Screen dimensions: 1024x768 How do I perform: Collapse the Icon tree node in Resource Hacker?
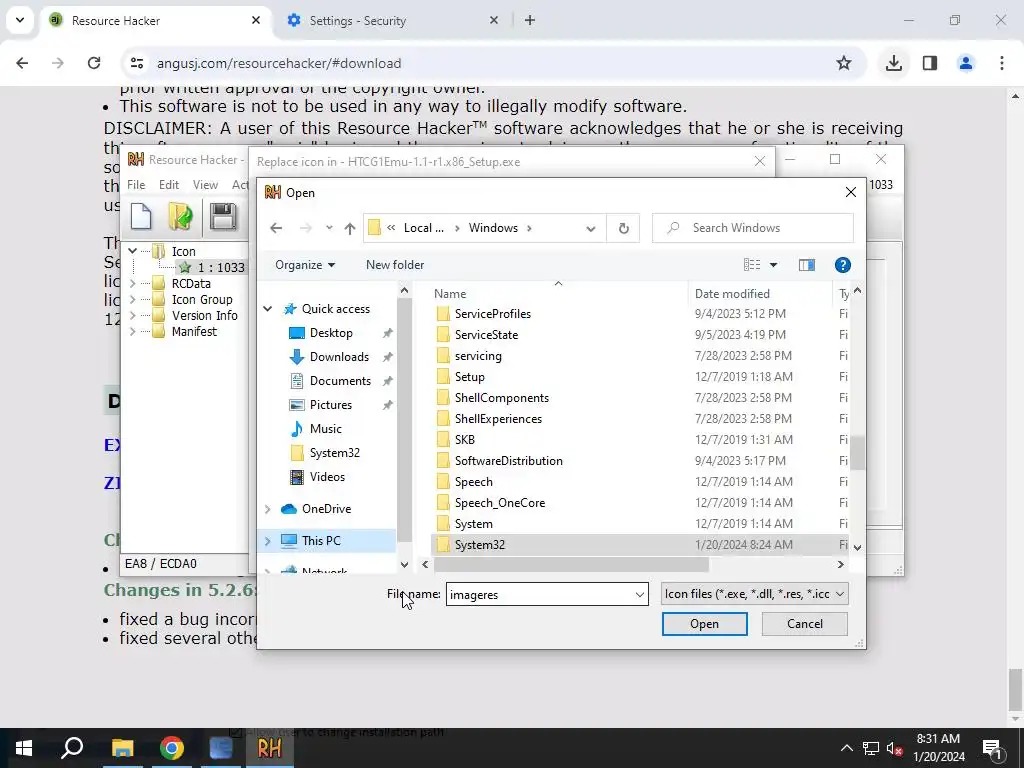point(133,251)
